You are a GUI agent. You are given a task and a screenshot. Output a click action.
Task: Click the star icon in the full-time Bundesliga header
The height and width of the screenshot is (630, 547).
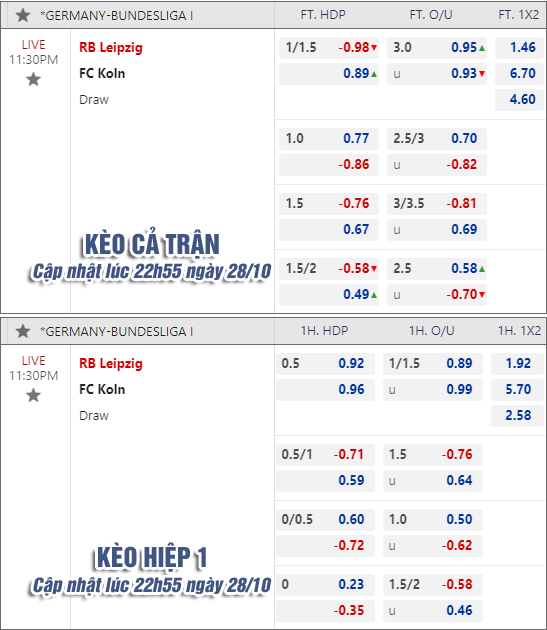click(x=23, y=15)
